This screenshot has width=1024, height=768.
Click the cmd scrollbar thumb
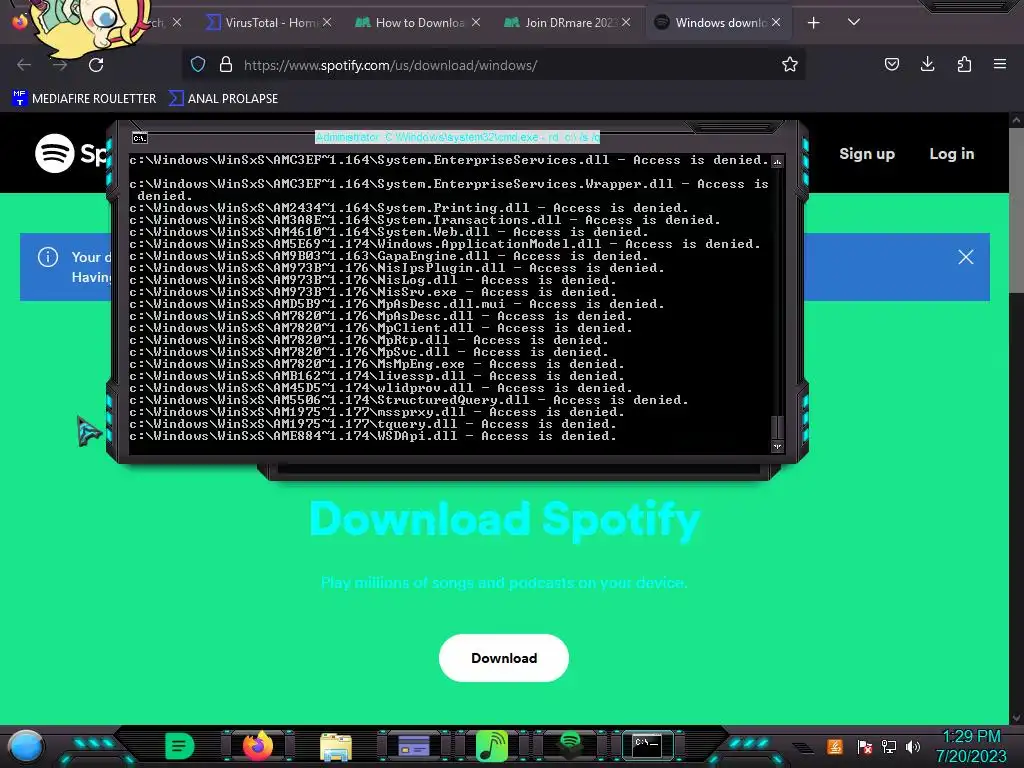coord(777,426)
